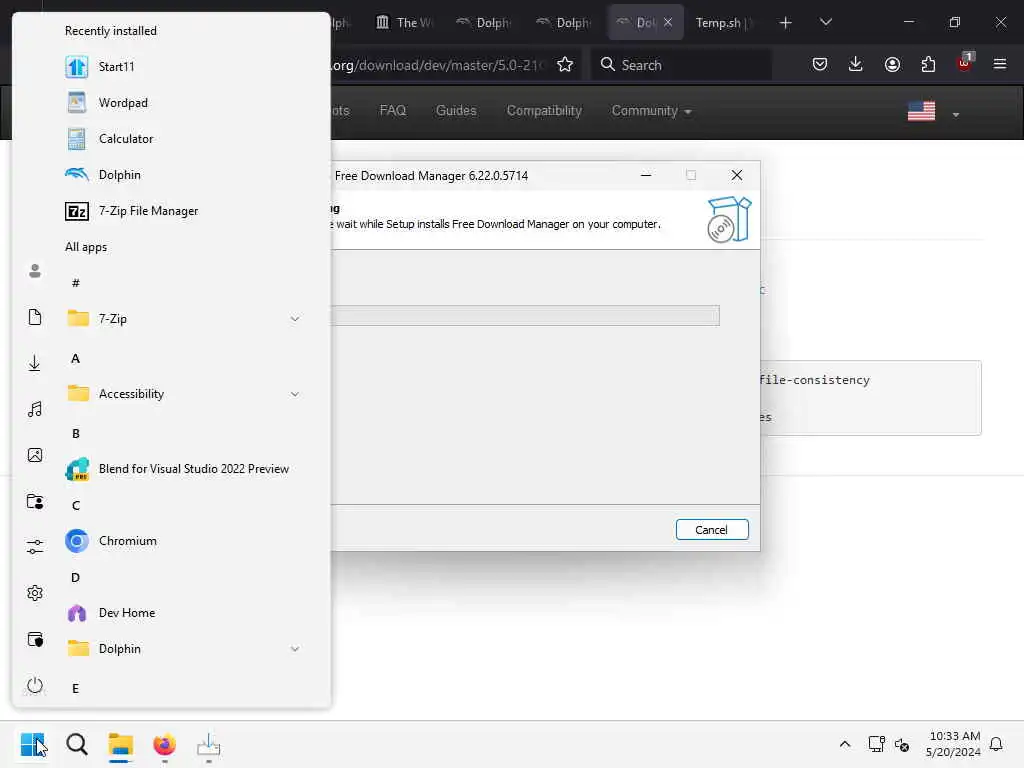1024x768 pixels.
Task: Click the Start sidebar icon above Power
Action: (35, 639)
